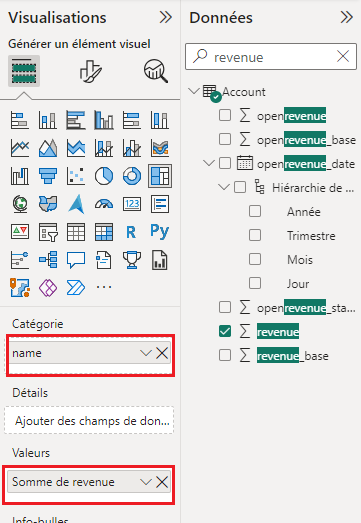The image size is (361, 523).
Task: Add the key influencers visual
Action: [x=20, y=260]
